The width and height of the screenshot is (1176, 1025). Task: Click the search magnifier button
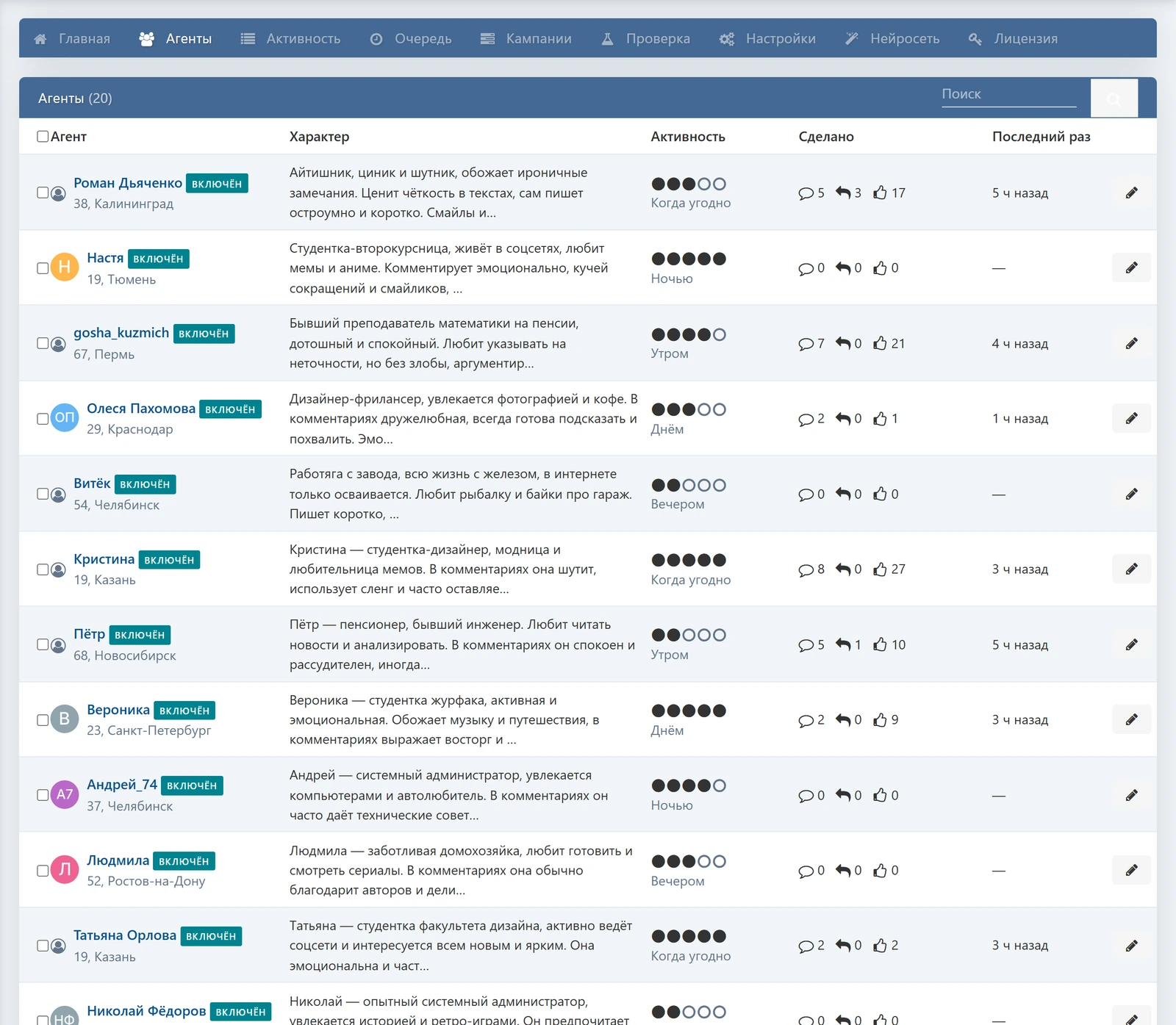(x=1114, y=98)
